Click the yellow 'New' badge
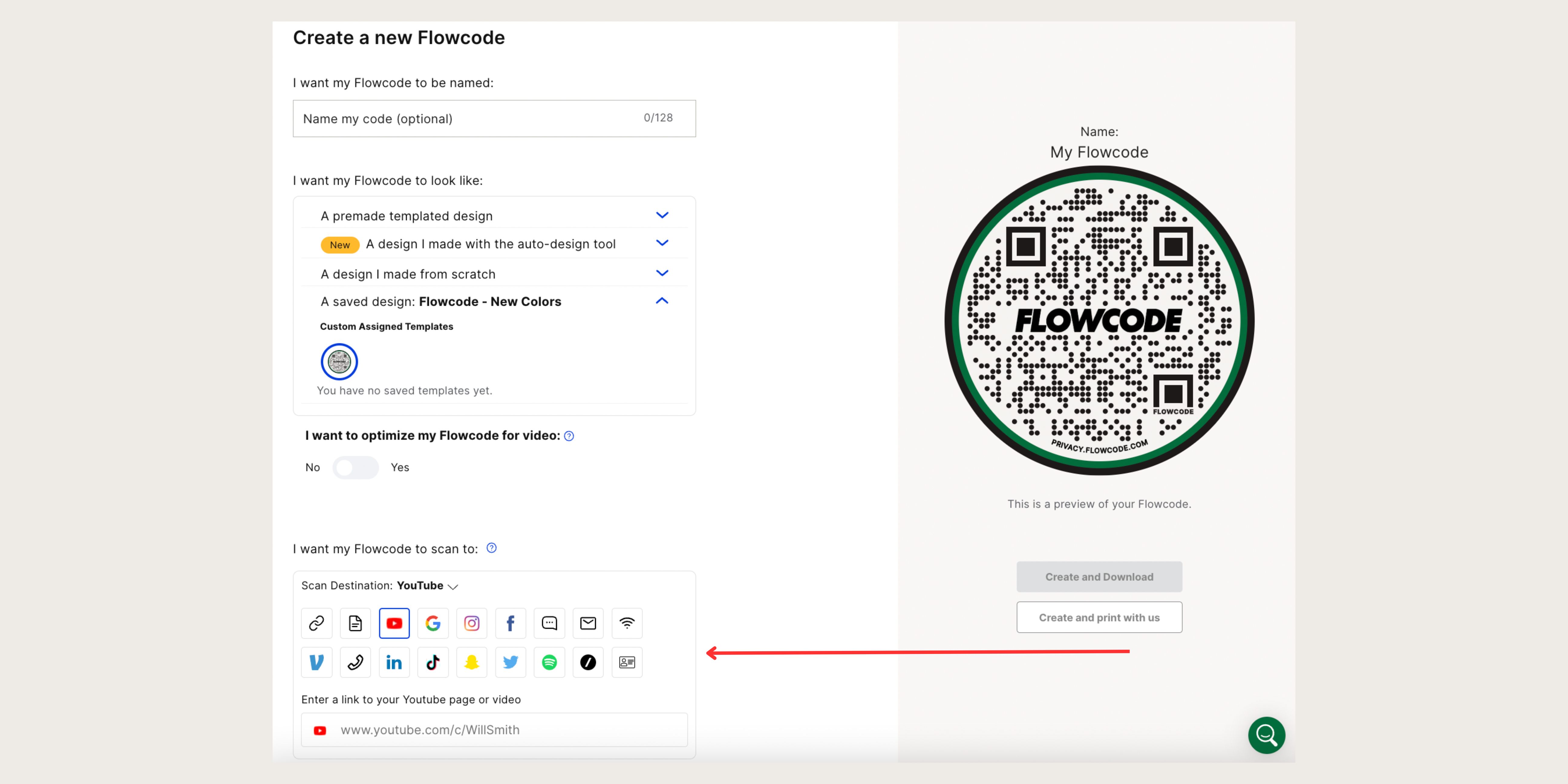 pyautogui.click(x=340, y=245)
